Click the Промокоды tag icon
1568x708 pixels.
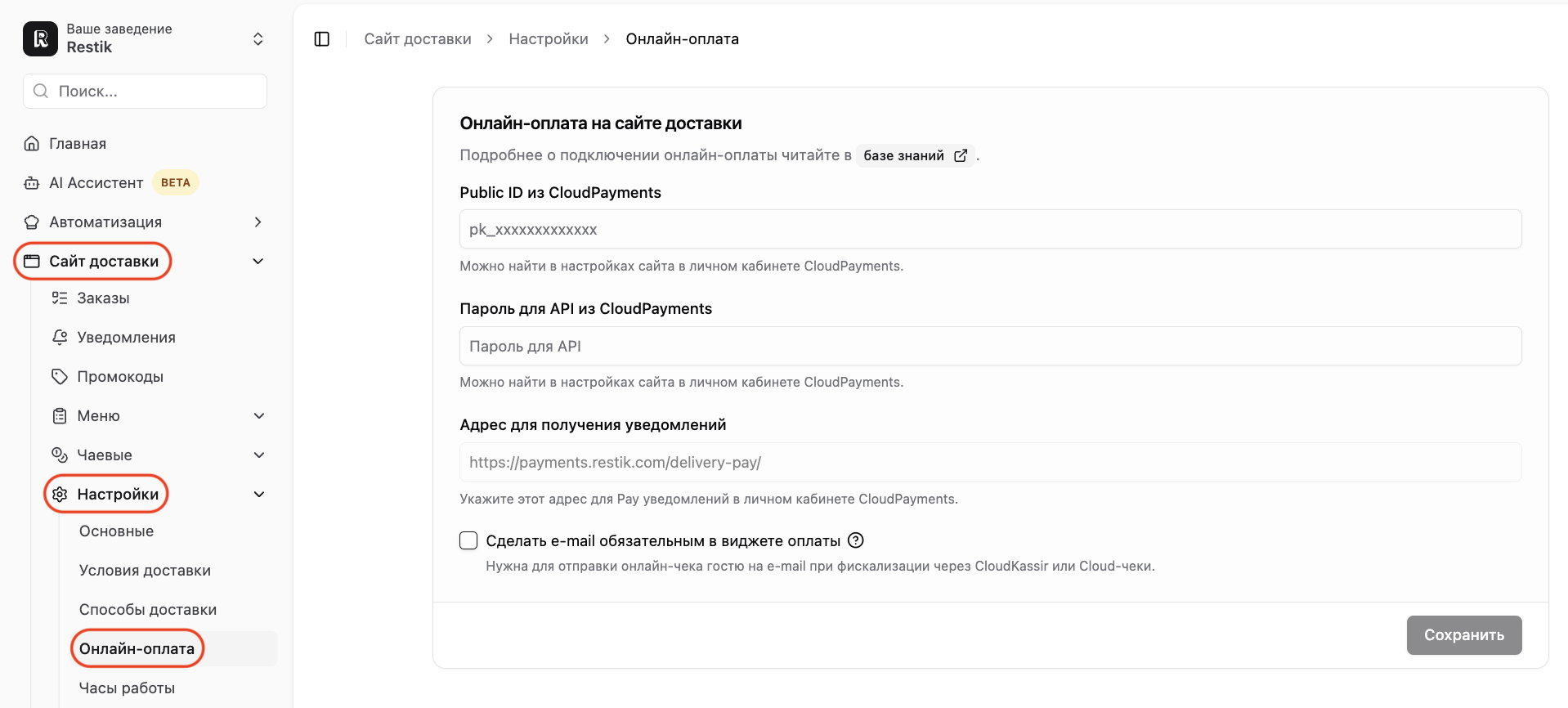(x=60, y=376)
